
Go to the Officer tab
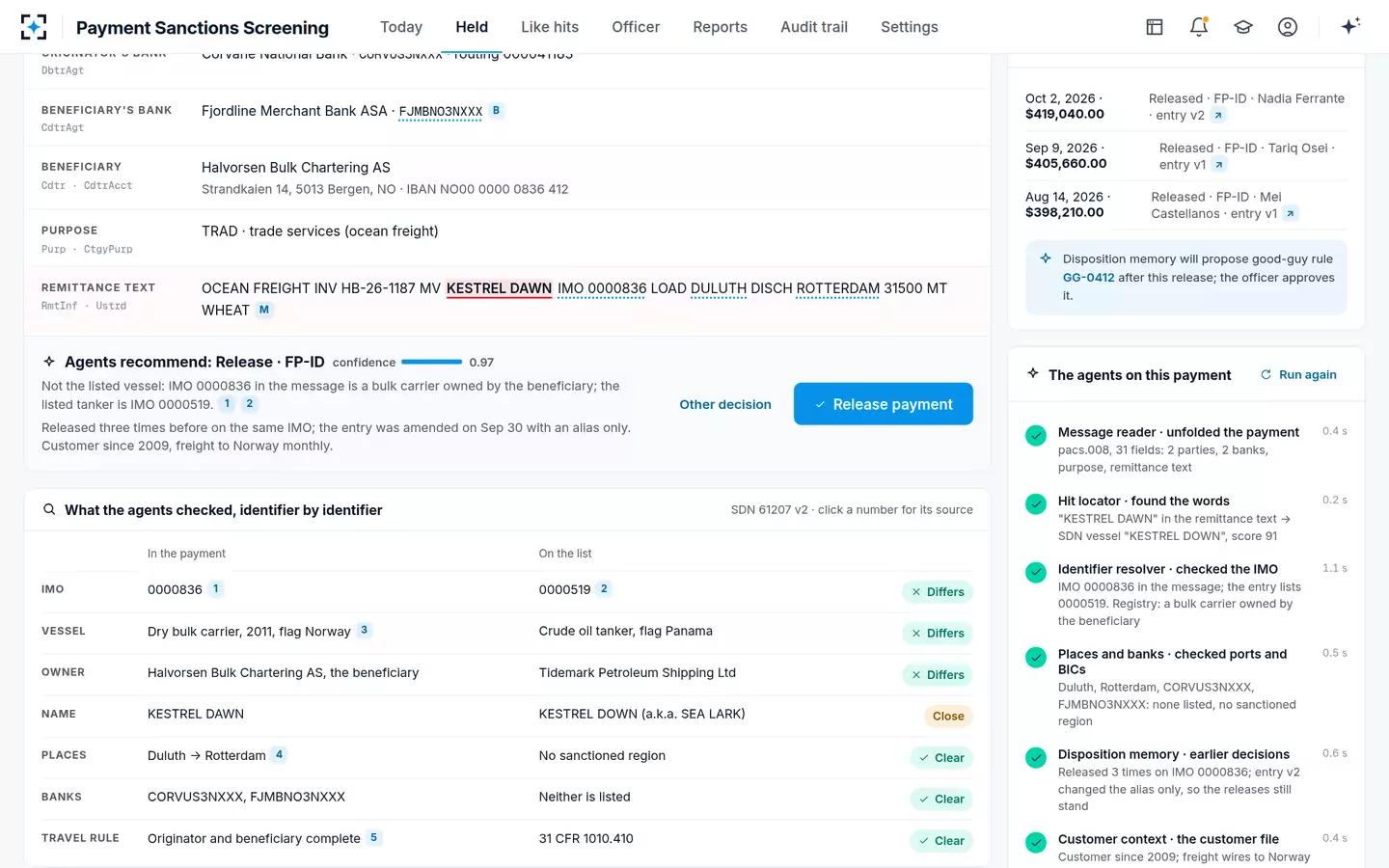[x=636, y=27]
